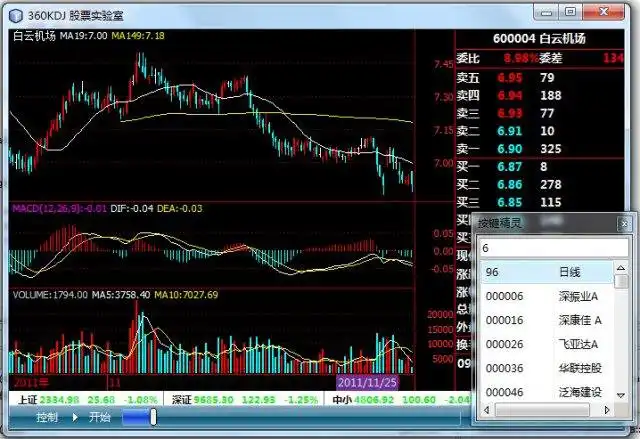The height and width of the screenshot is (439, 640).
Task: Click the 买一 6.87 quote row
Action: click(540, 166)
